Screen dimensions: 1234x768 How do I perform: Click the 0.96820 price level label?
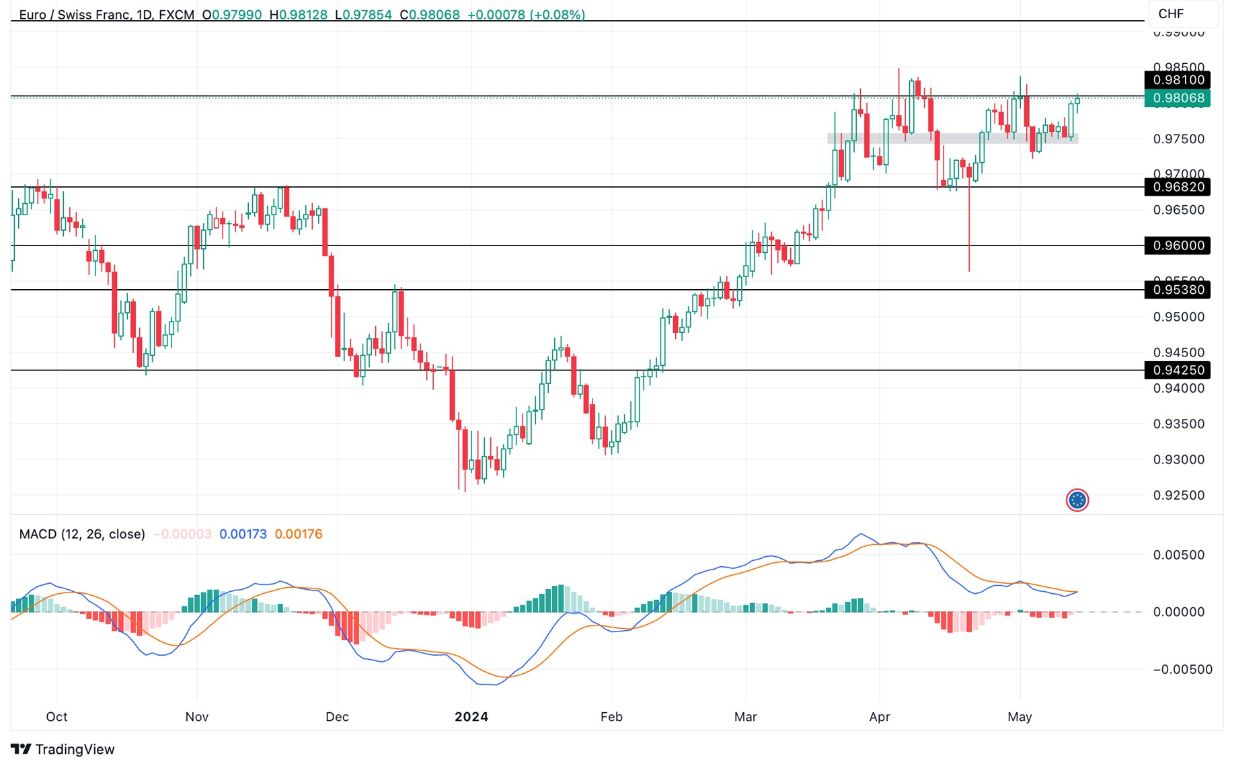1176,187
